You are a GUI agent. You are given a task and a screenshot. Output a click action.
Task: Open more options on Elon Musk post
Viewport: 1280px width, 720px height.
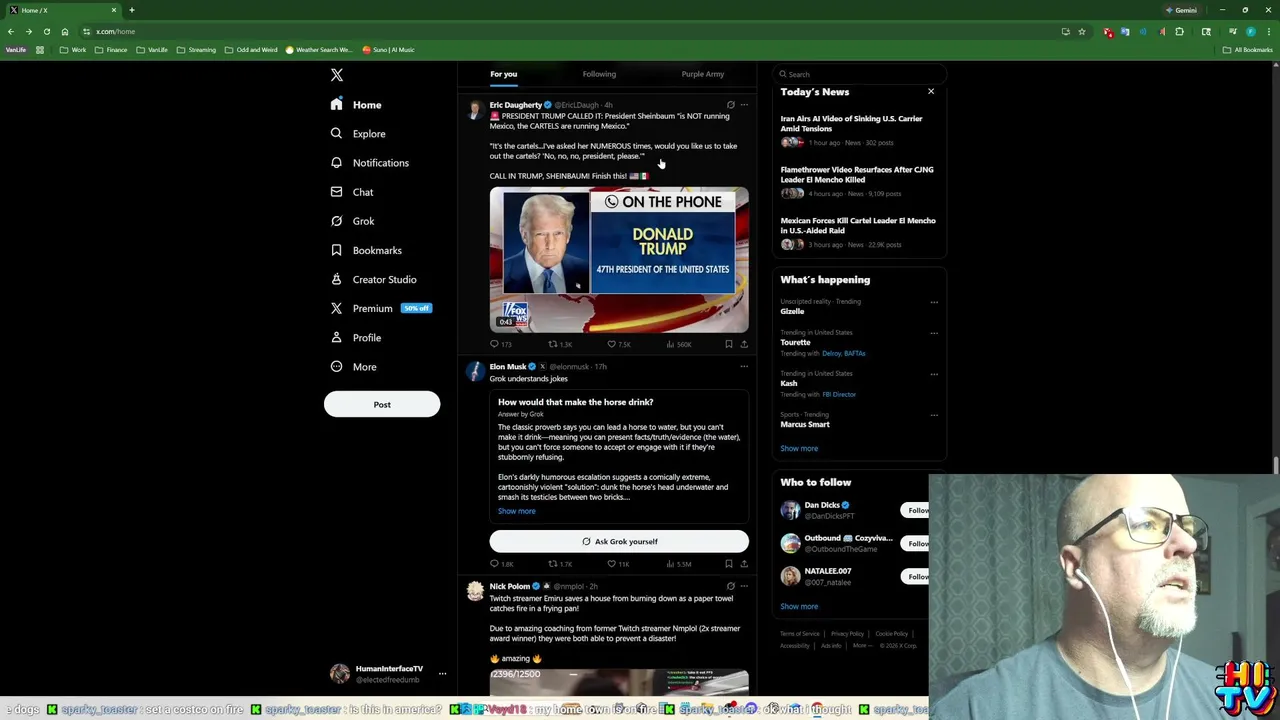(744, 367)
